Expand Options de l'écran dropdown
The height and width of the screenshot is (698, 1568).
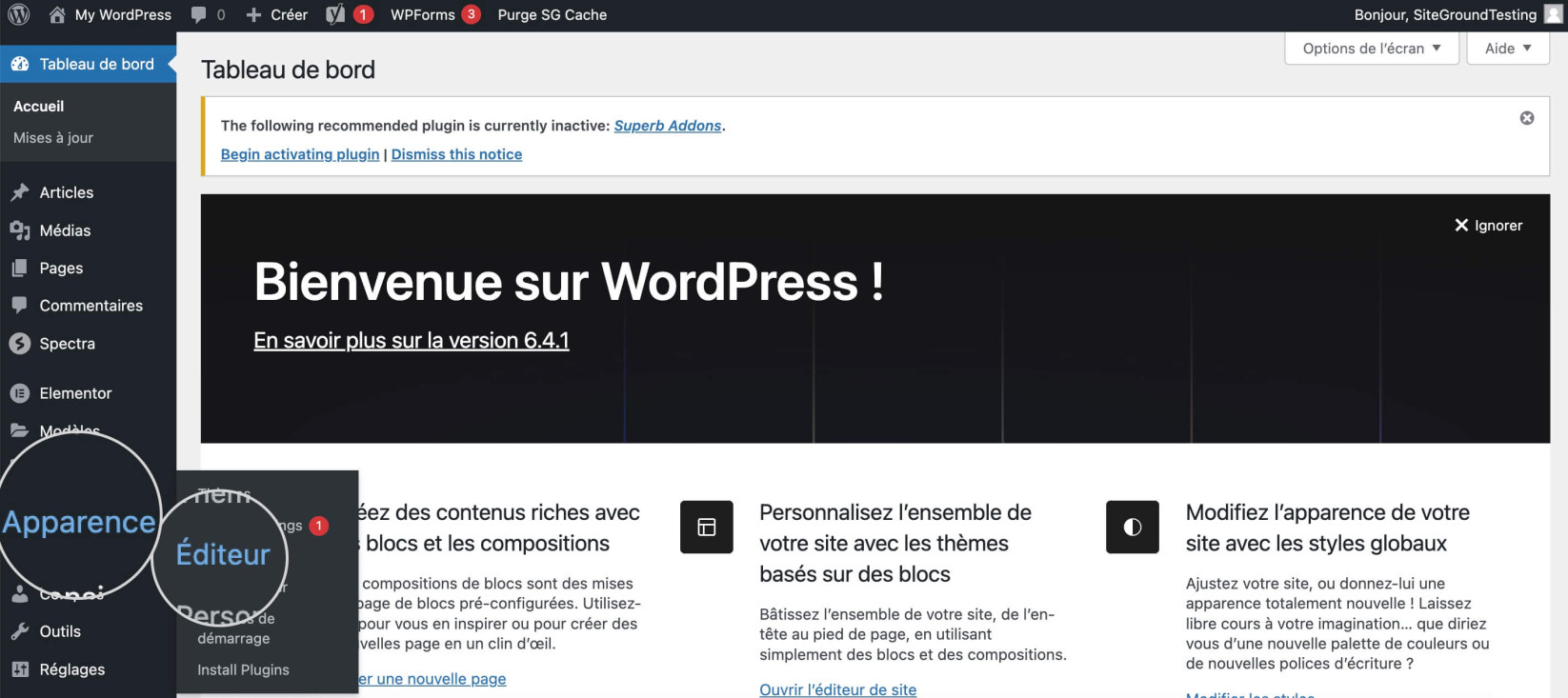(x=1372, y=49)
